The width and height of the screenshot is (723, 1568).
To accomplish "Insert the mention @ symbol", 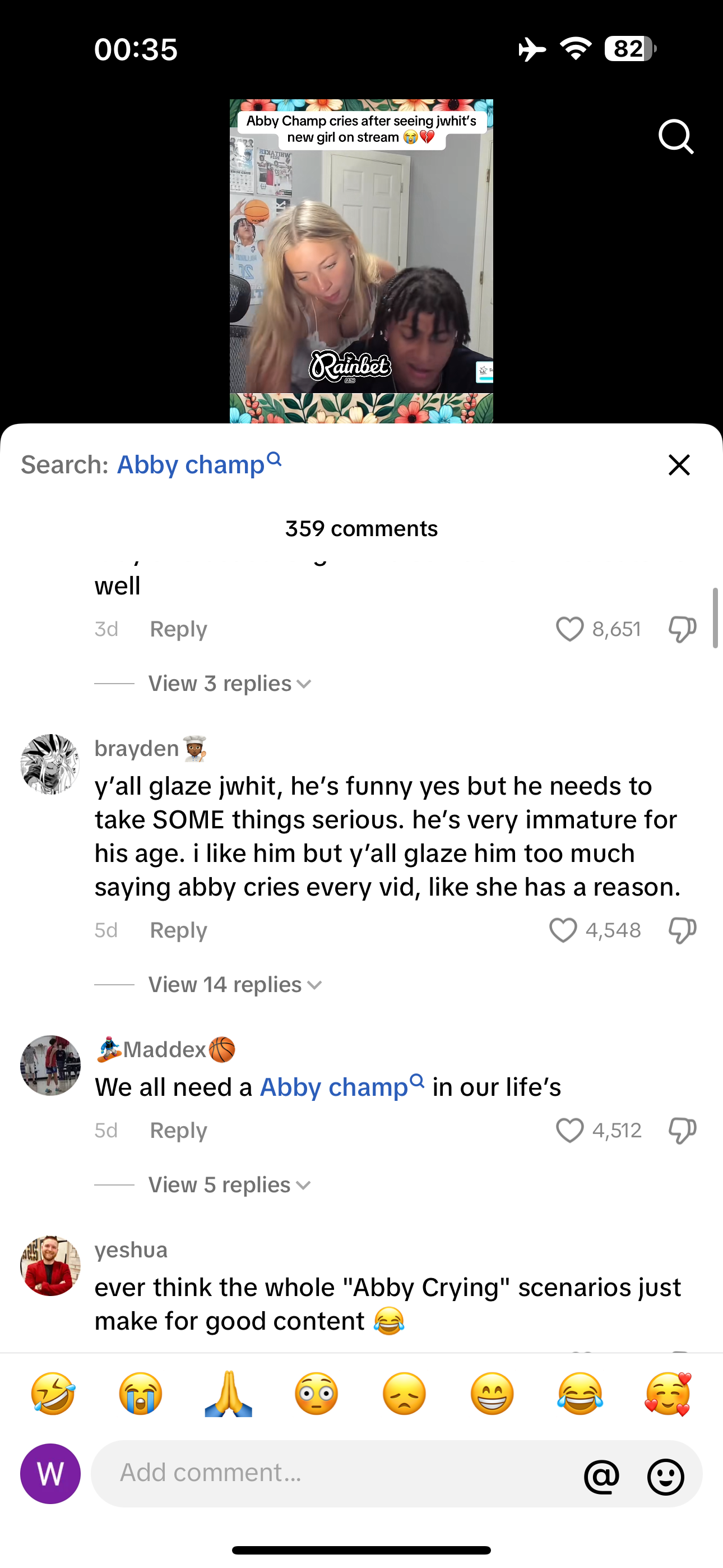I will pos(601,1476).
